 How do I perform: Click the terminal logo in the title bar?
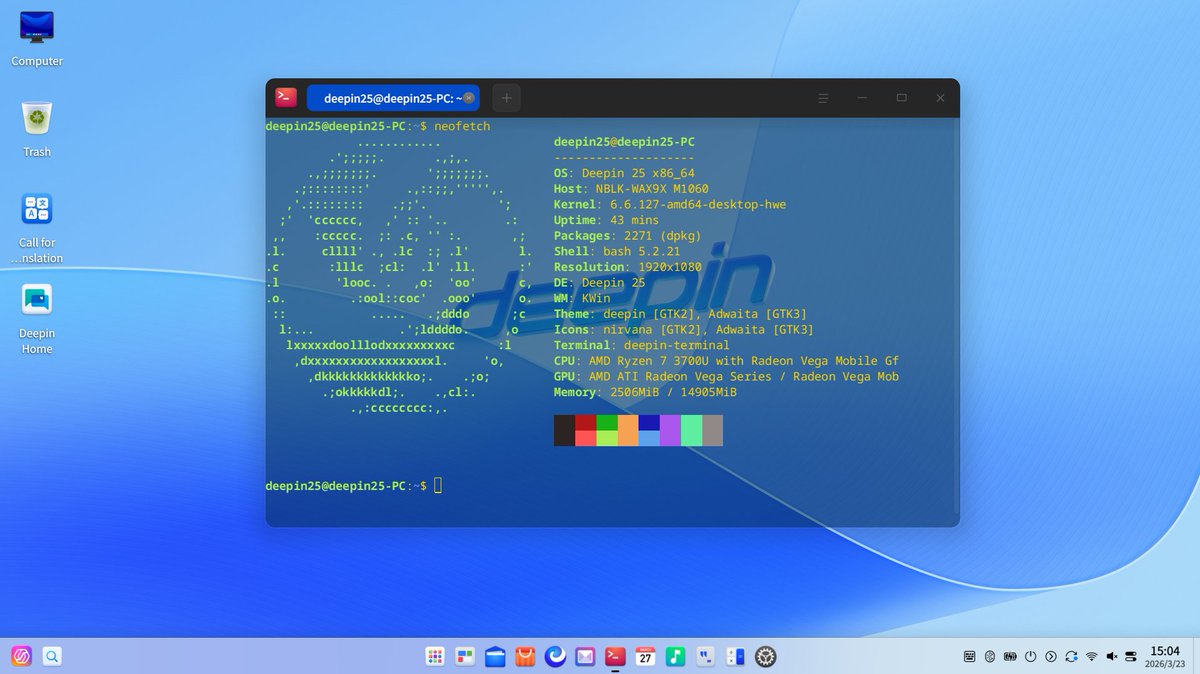(x=284, y=97)
